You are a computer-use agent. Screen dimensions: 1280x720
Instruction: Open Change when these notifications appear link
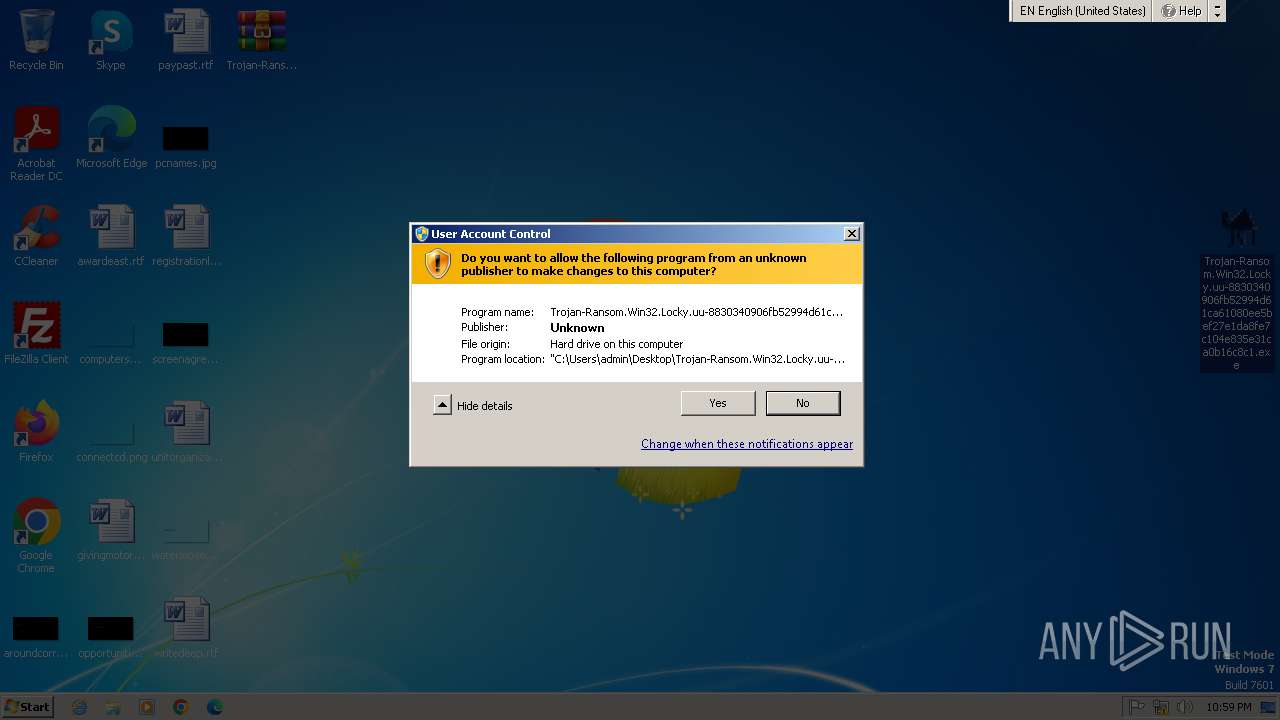[747, 444]
